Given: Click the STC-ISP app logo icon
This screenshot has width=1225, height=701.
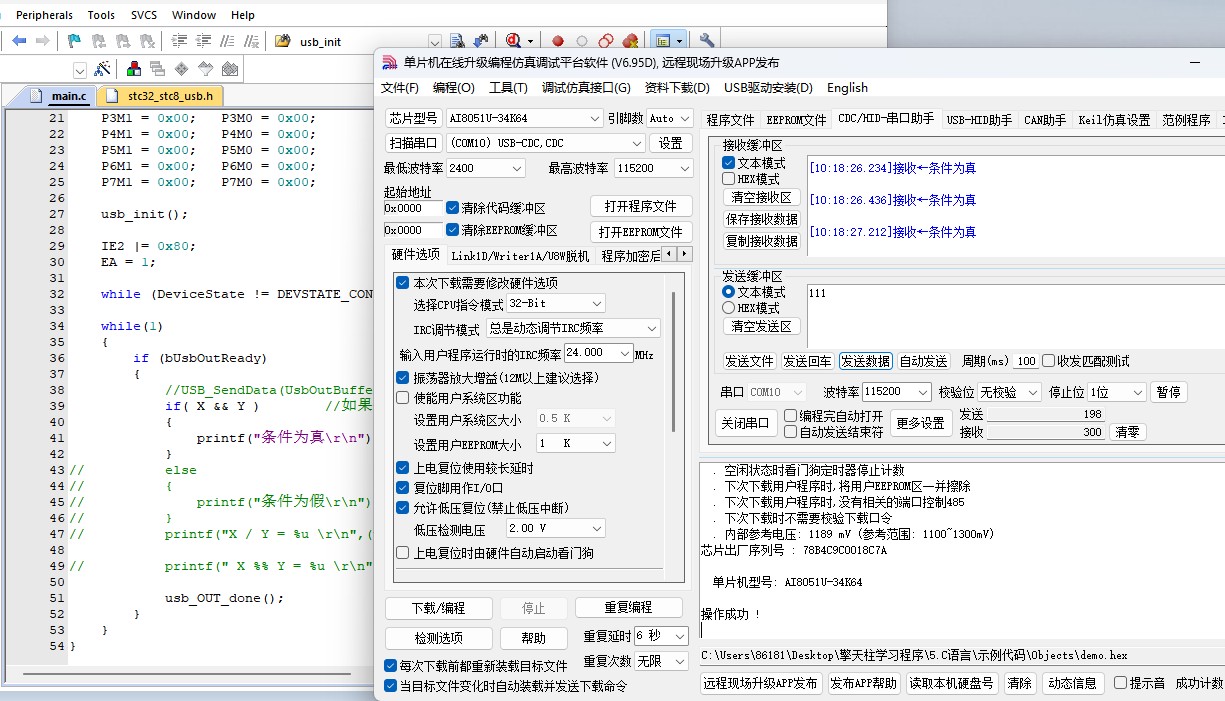Looking at the screenshot, I should pyautogui.click(x=390, y=63).
